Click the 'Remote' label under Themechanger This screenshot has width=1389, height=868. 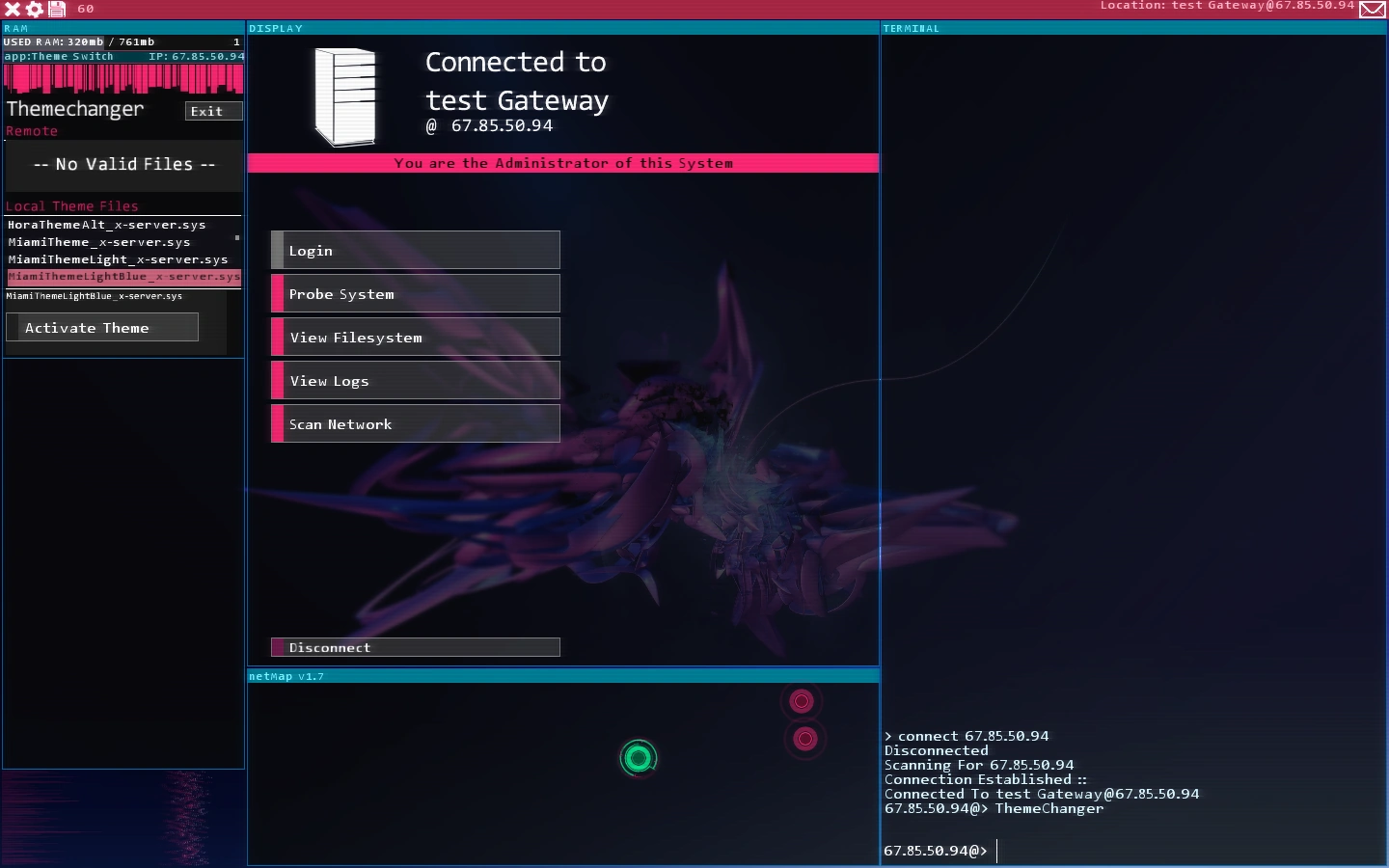click(x=32, y=131)
